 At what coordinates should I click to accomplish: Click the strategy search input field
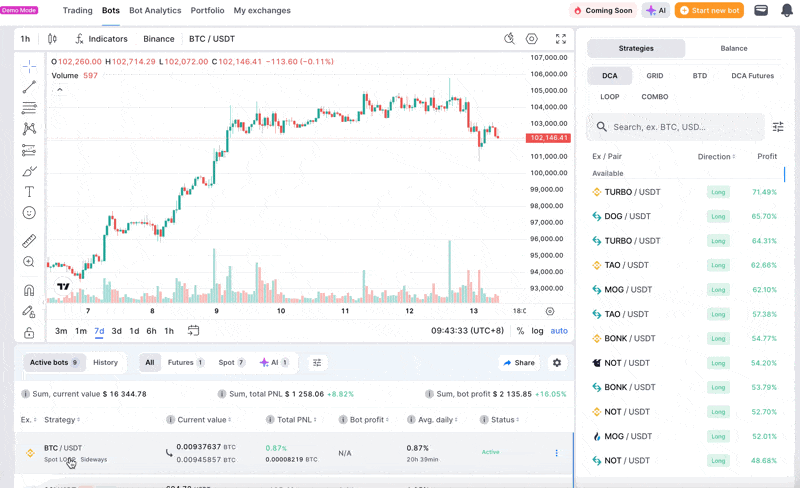coord(685,127)
